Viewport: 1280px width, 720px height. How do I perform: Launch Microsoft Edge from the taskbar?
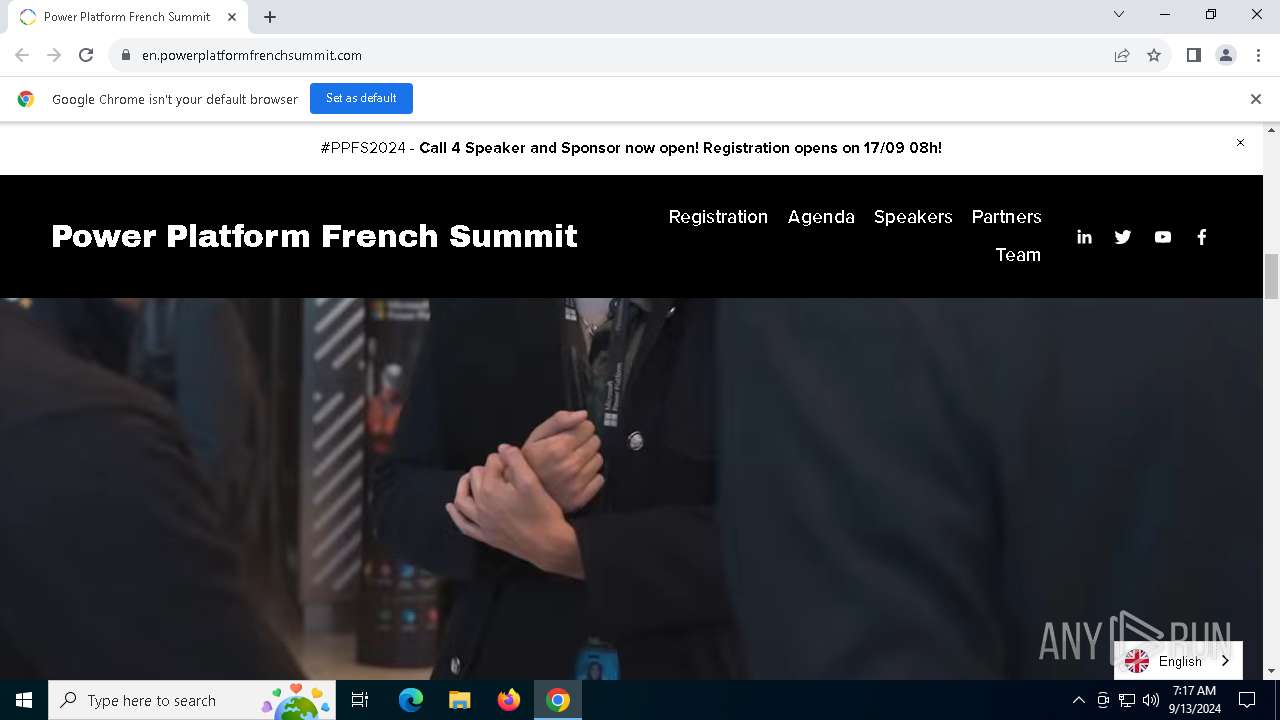pyautogui.click(x=411, y=700)
